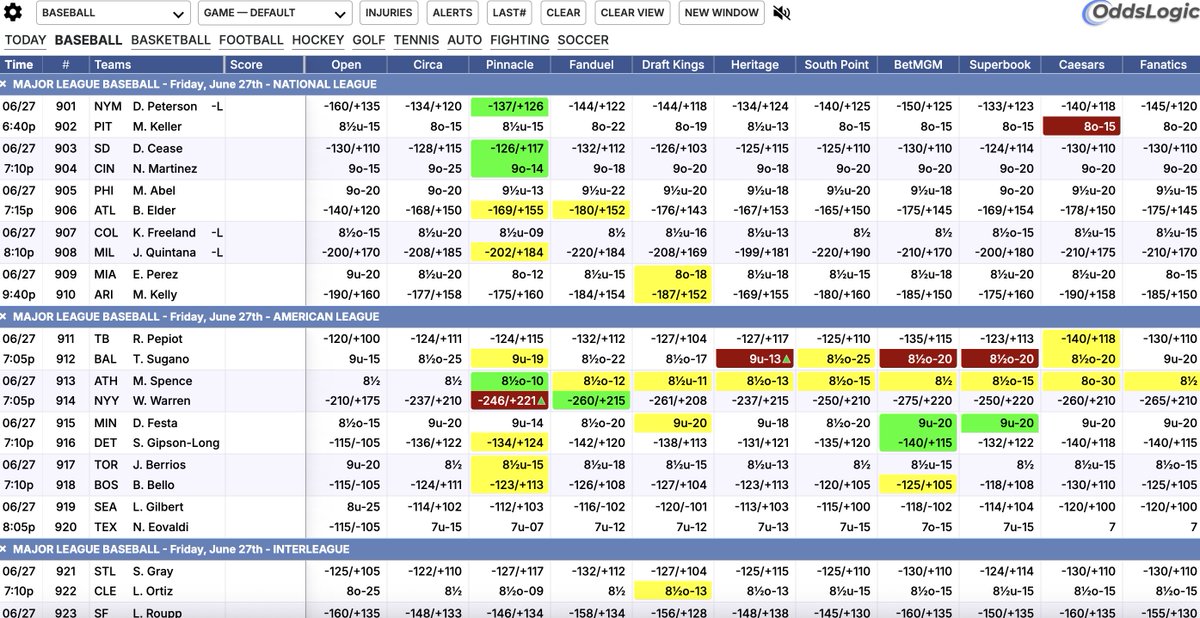Click BetMGM green cell -140/+115
1200x618 pixels.
coord(918,443)
